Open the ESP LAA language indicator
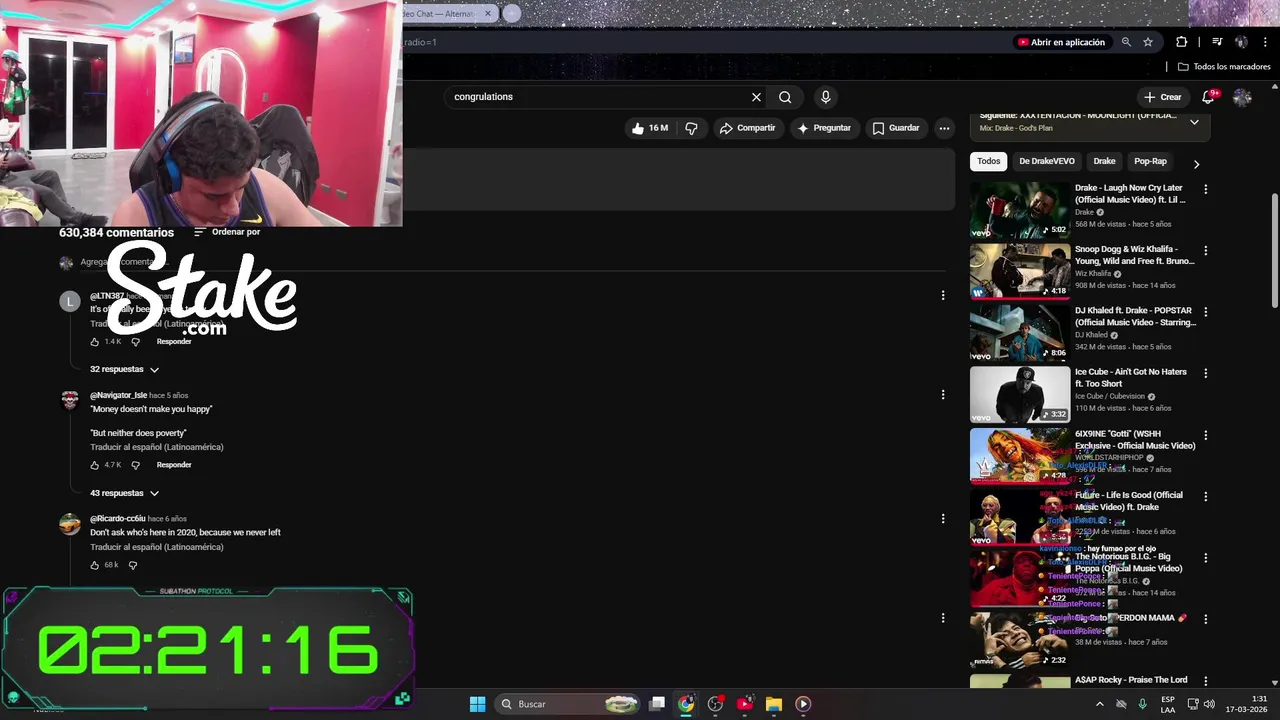Screen dimensions: 1280x720 1168,704
